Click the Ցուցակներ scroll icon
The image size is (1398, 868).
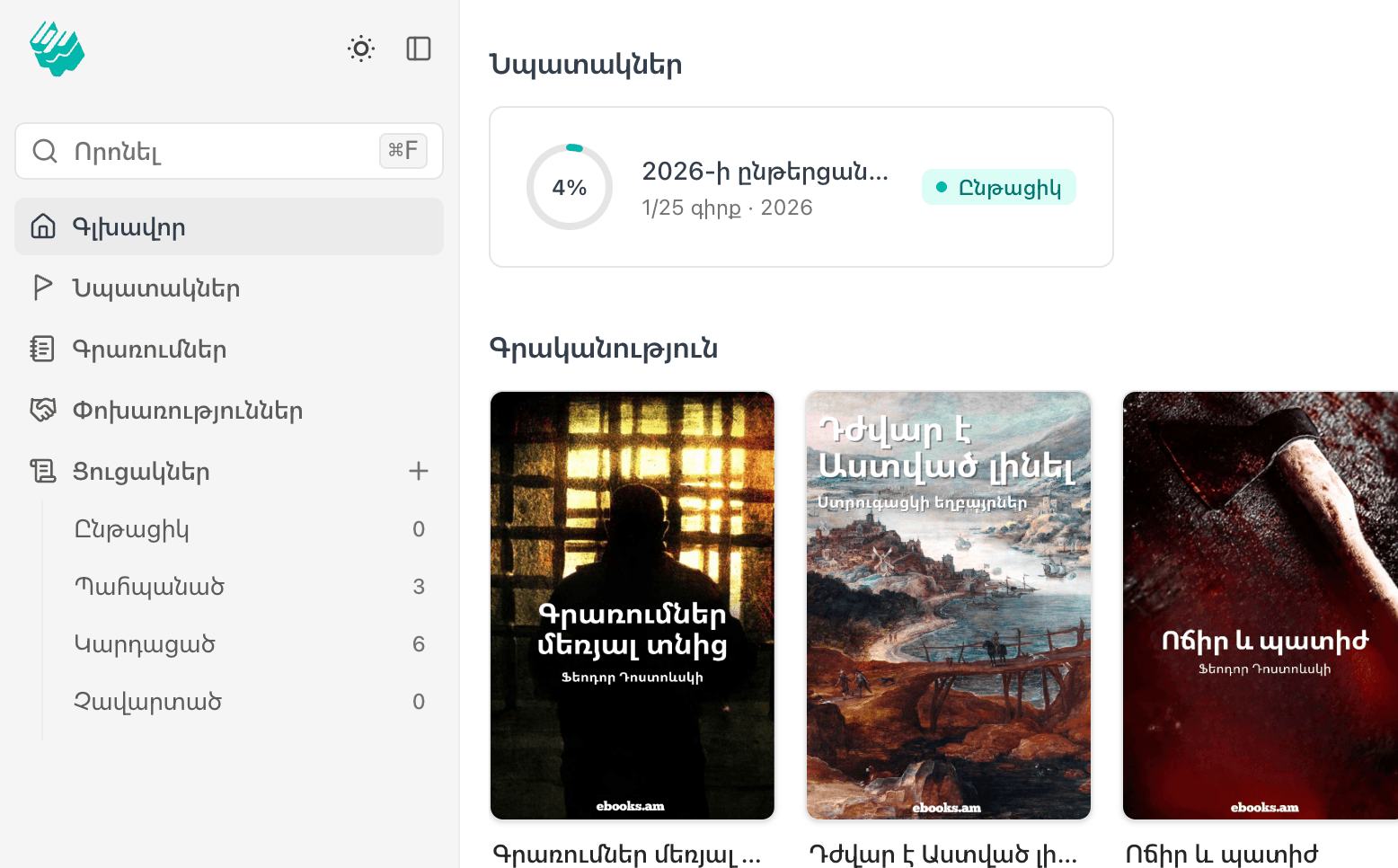coord(43,471)
